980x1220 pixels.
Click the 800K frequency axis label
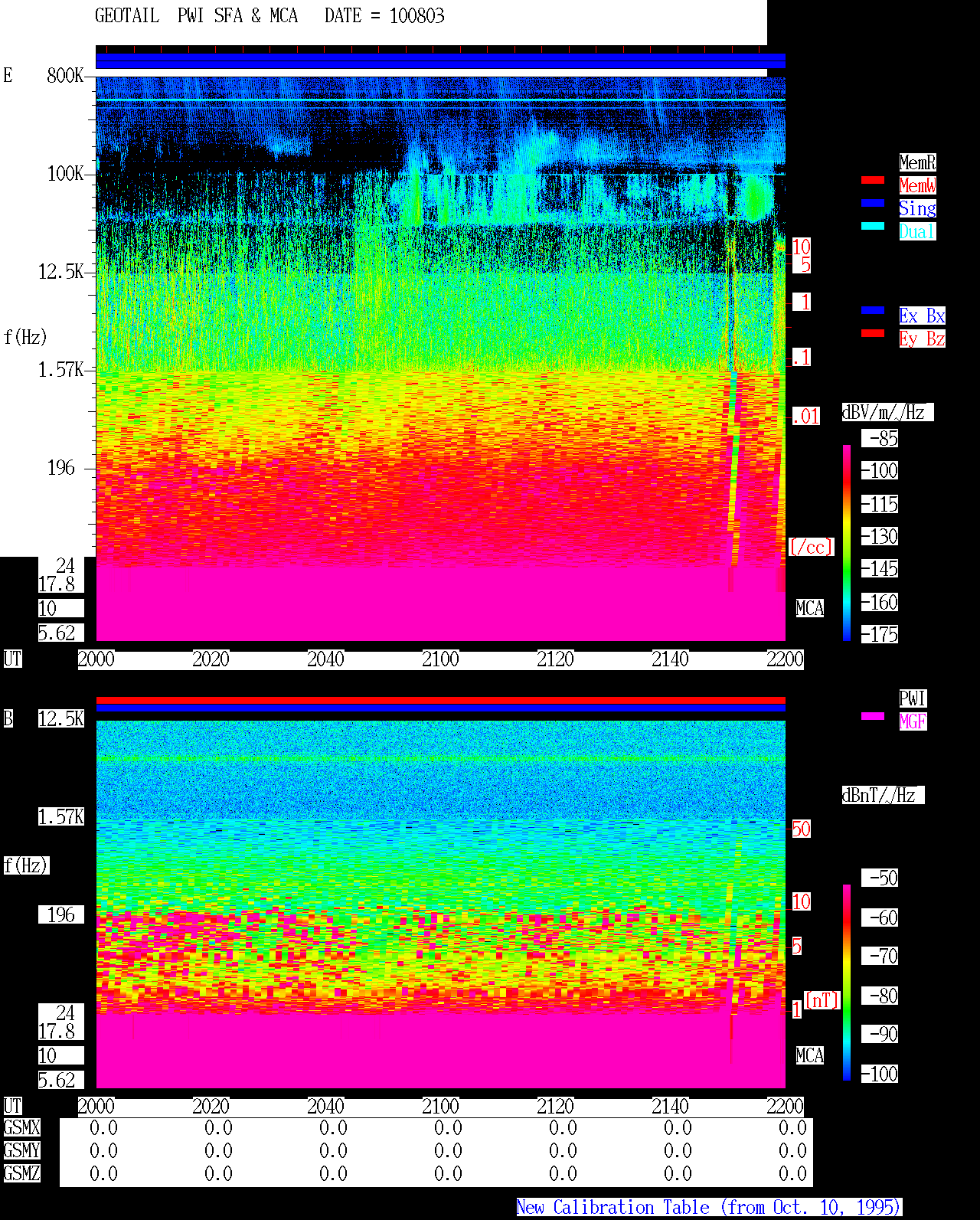coord(65,76)
